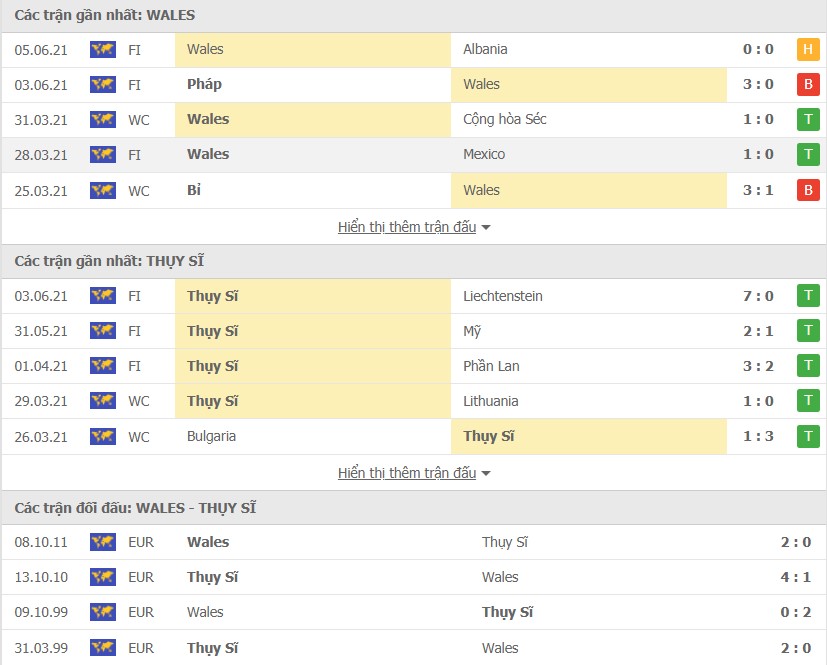Click the yellow H draw badge for Wales-Albania
Viewport: 827px width, 665px height.
[x=808, y=49]
